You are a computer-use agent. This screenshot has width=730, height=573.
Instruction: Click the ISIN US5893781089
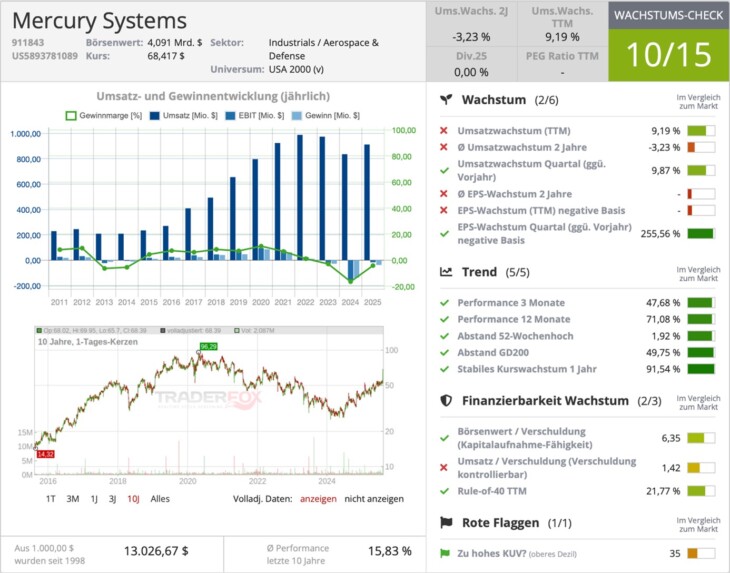click(45, 56)
